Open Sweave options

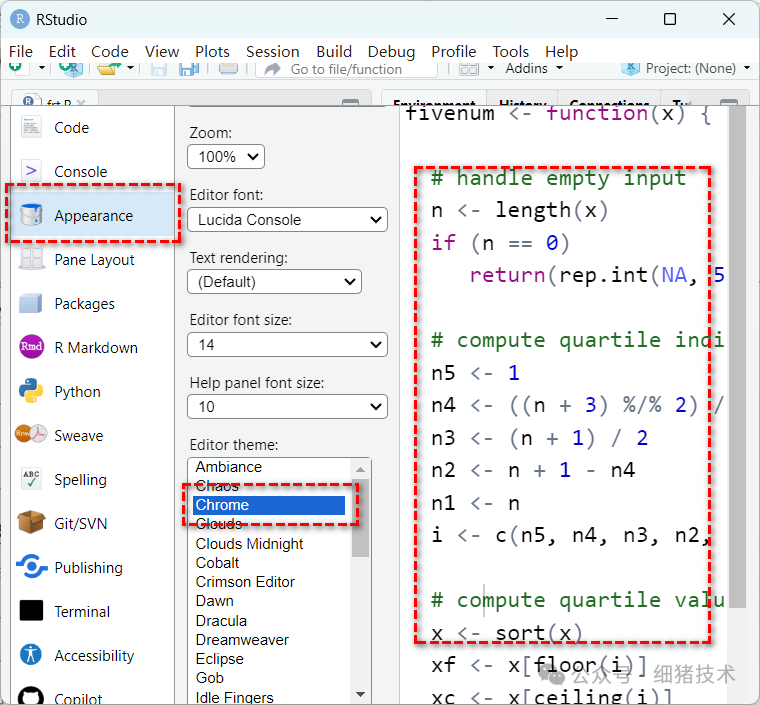click(92, 436)
